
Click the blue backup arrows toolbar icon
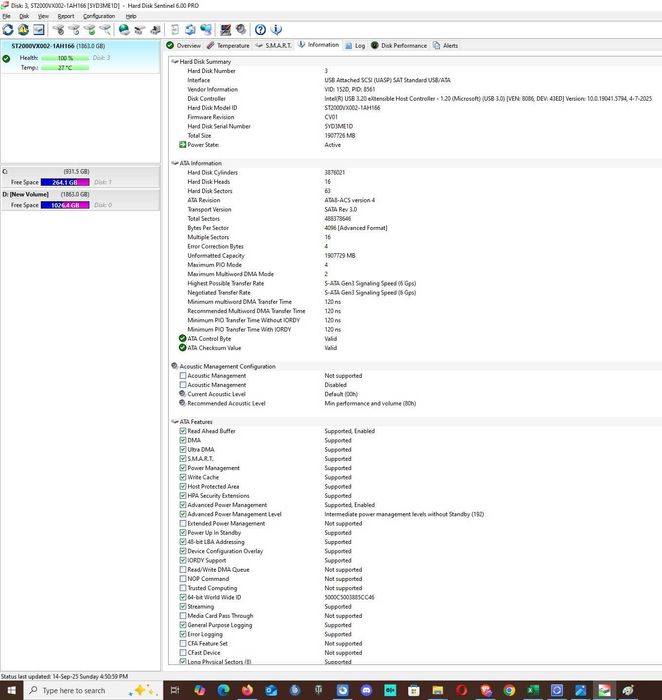190,30
